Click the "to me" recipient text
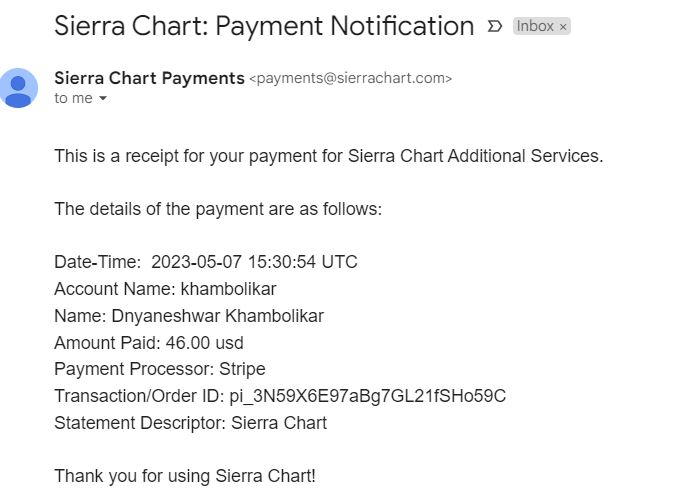691x502 pixels. tap(73, 98)
